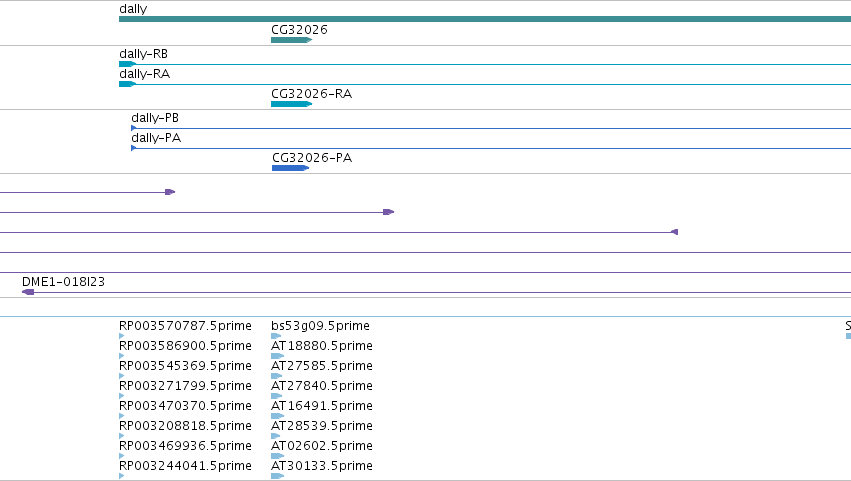Open the bs53g09.5prime EST label
This screenshot has height=481, width=851.
[x=320, y=326]
